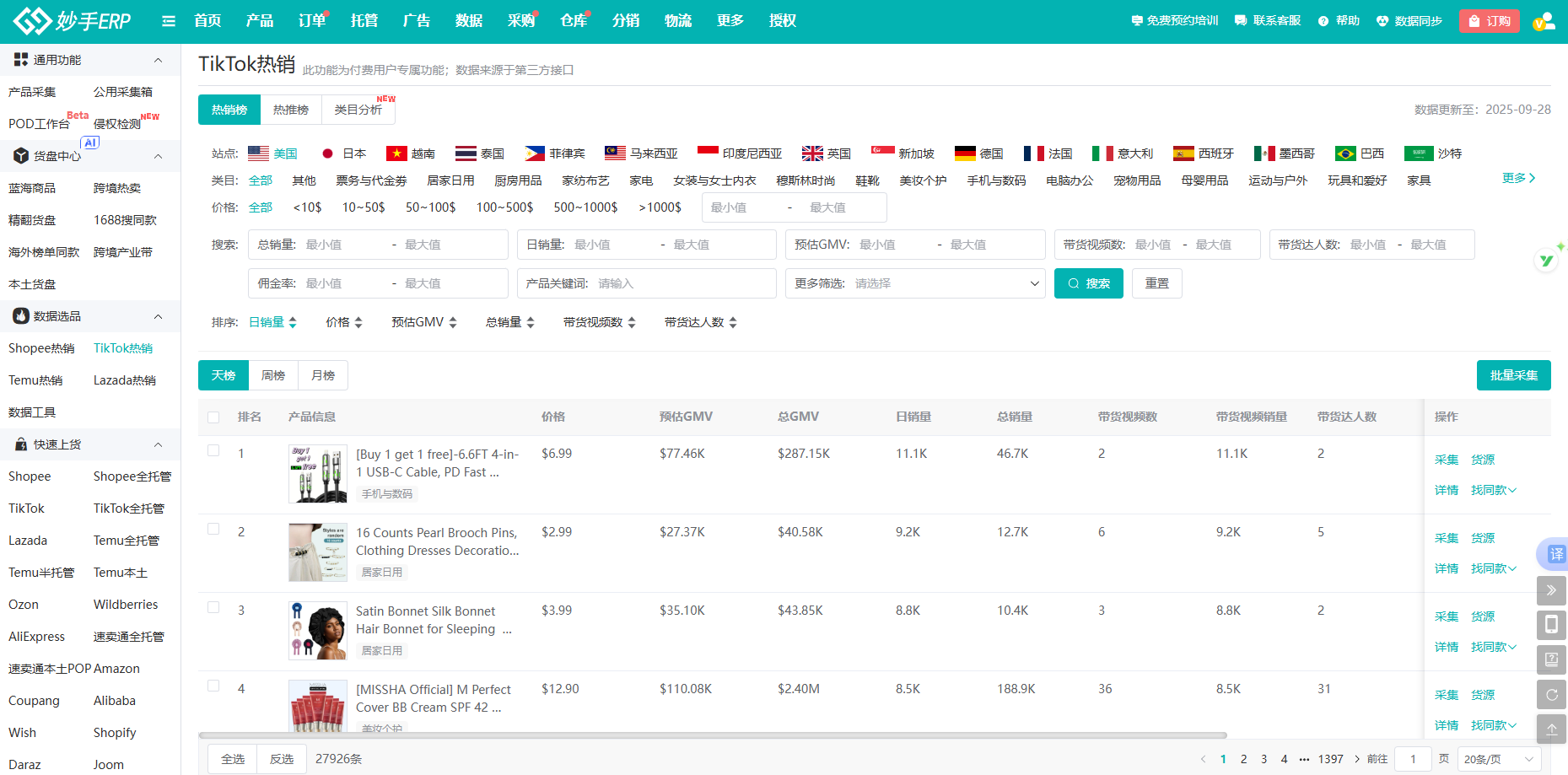The image size is (1568, 775).
Task: Collapse the 货盘中心 sidebar section
Action: point(158,156)
